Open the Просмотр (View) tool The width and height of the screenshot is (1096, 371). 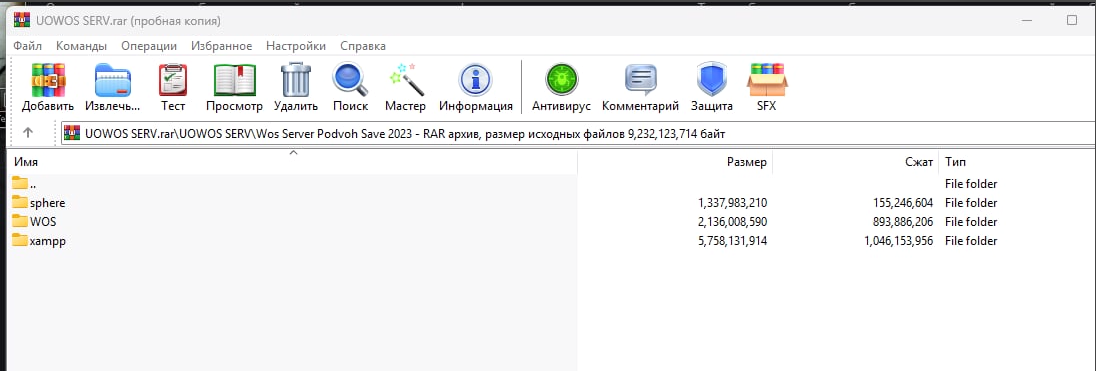(234, 87)
